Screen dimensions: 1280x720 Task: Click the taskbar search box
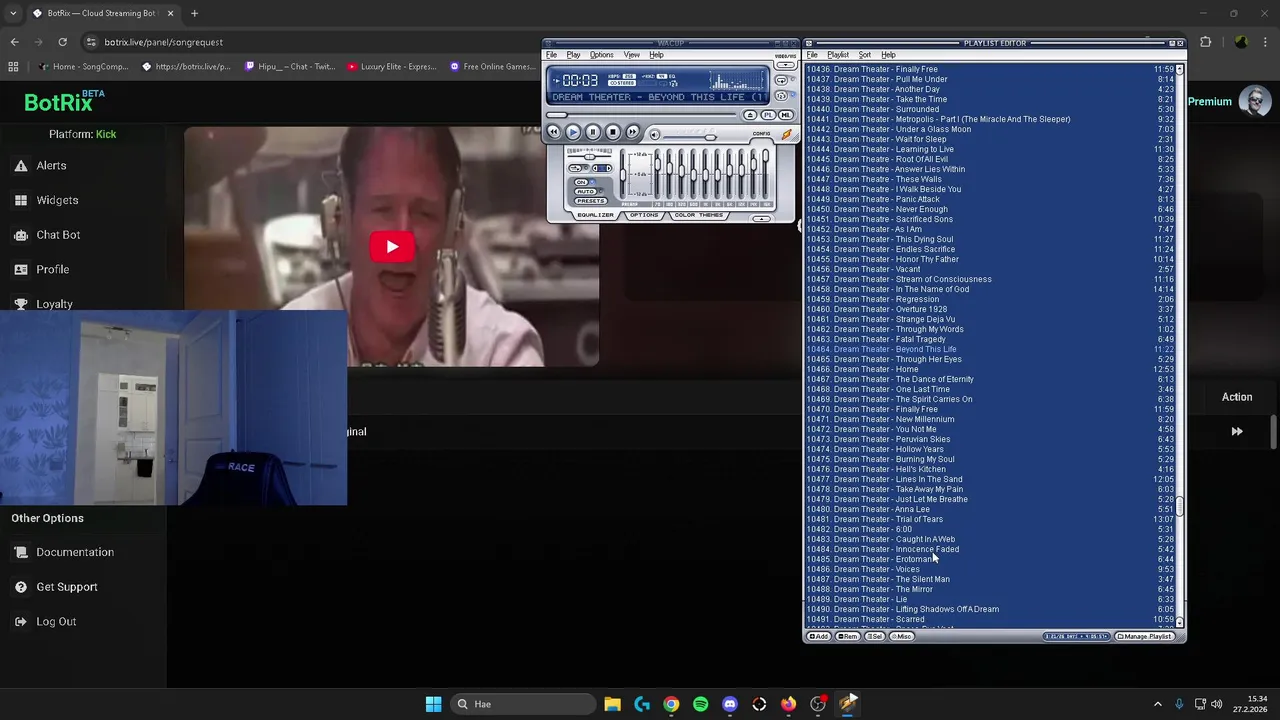pyautogui.click(x=522, y=704)
